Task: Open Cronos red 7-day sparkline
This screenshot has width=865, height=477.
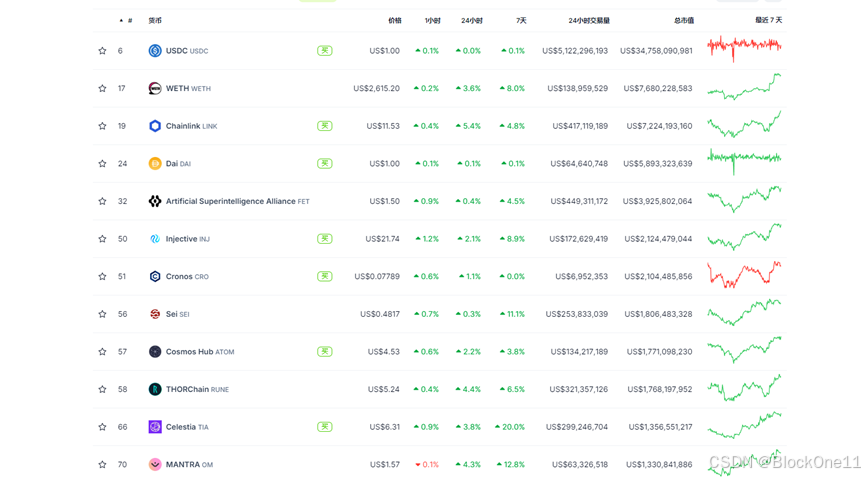Action: pos(744,275)
